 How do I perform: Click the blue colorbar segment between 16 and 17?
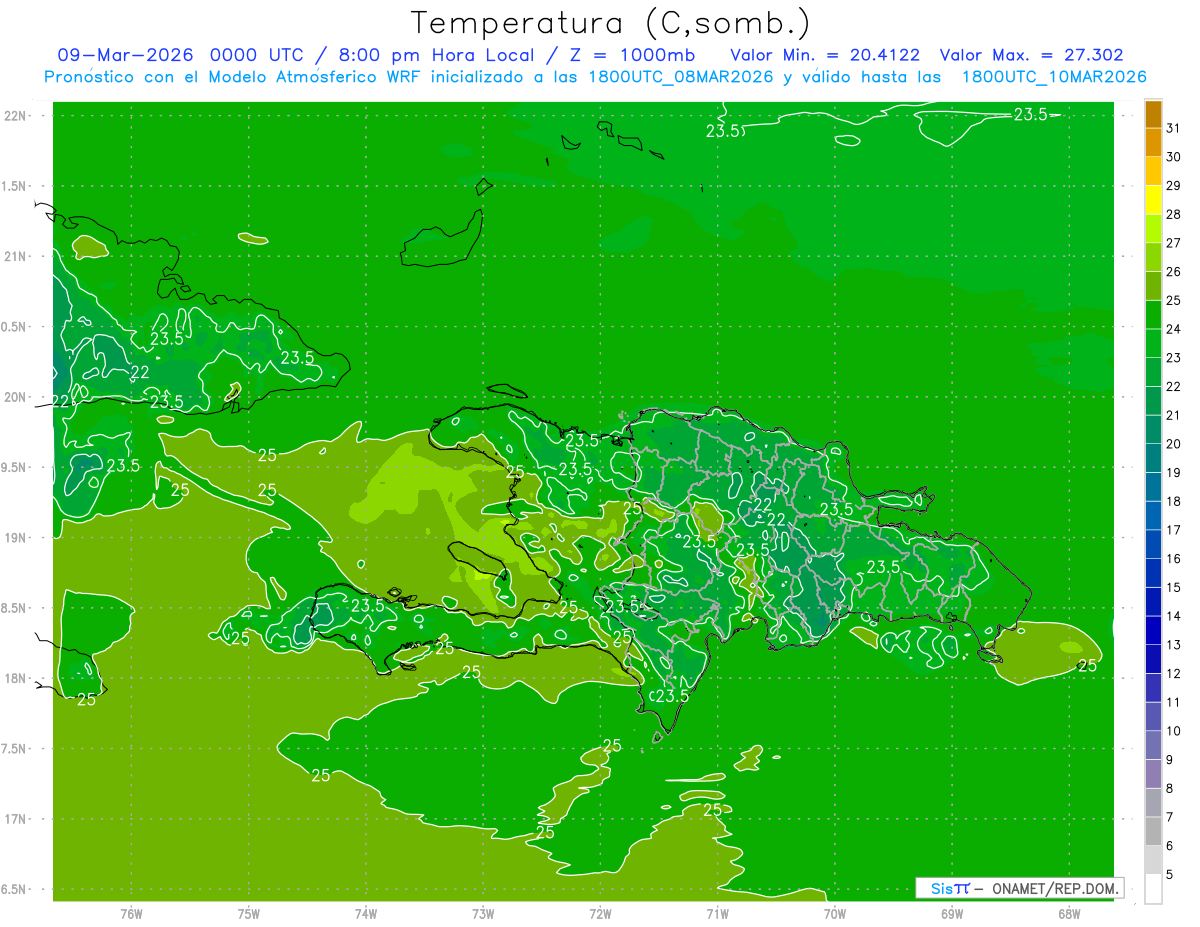1153,544
